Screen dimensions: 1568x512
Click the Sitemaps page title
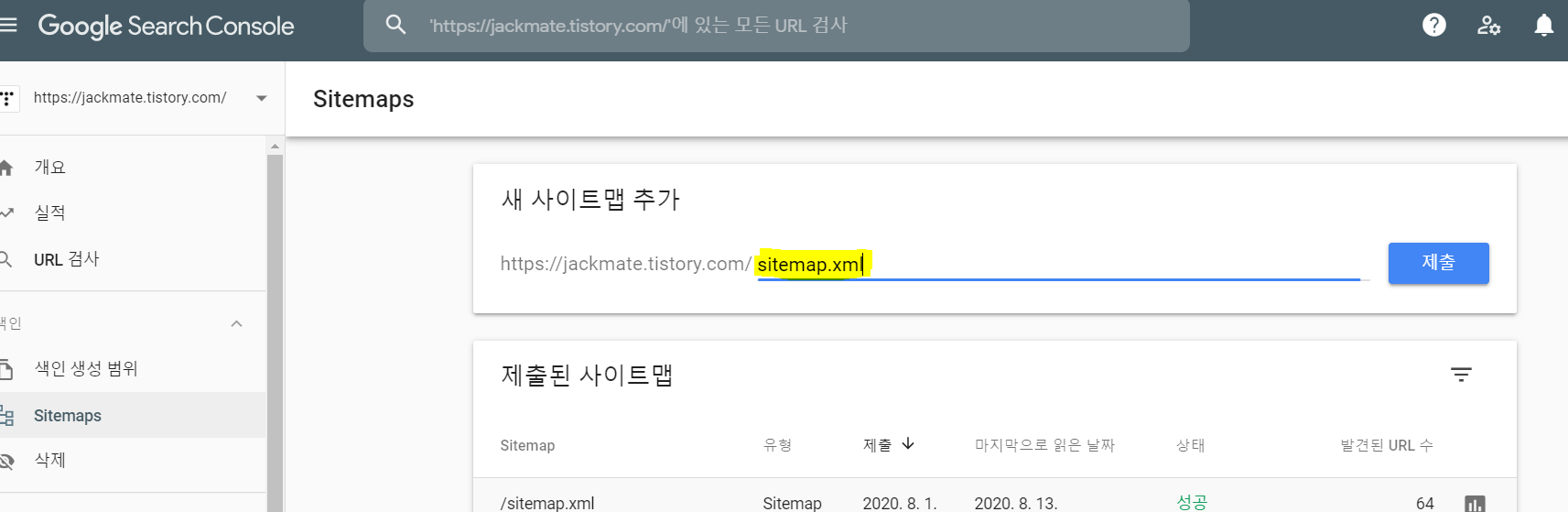363,99
